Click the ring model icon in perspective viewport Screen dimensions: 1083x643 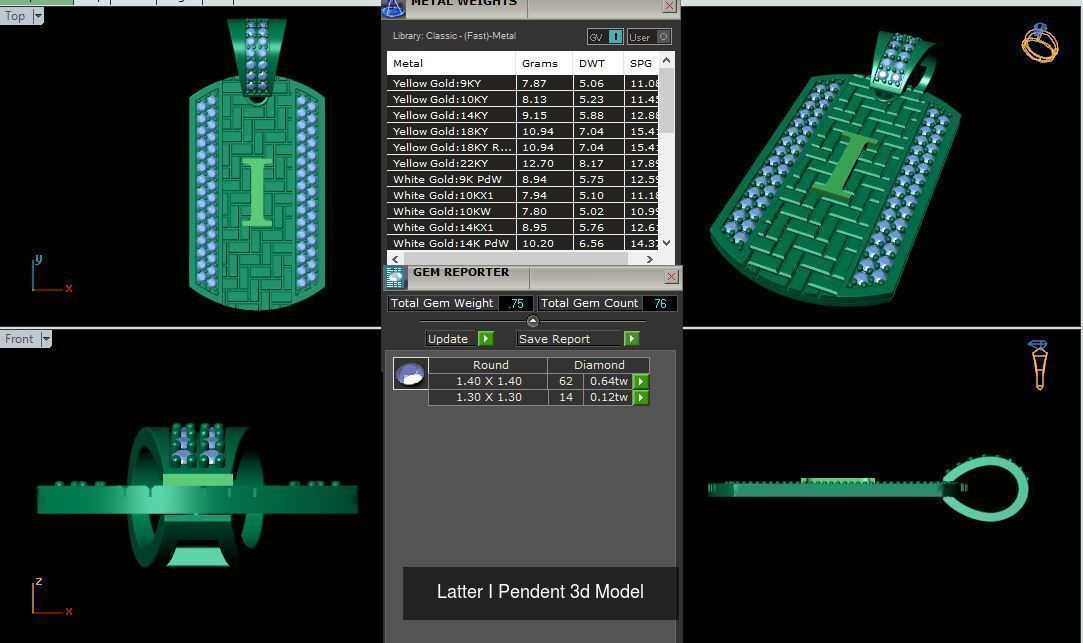[1039, 43]
